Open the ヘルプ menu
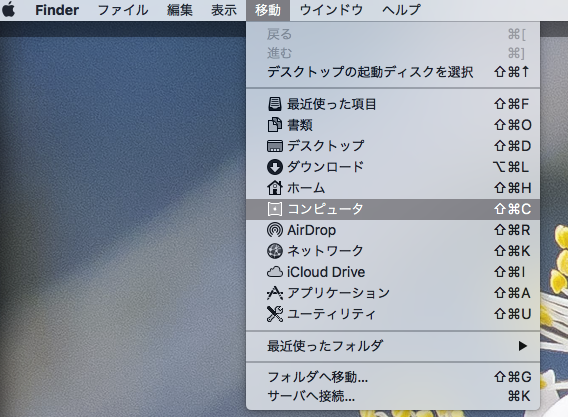 pos(401,10)
